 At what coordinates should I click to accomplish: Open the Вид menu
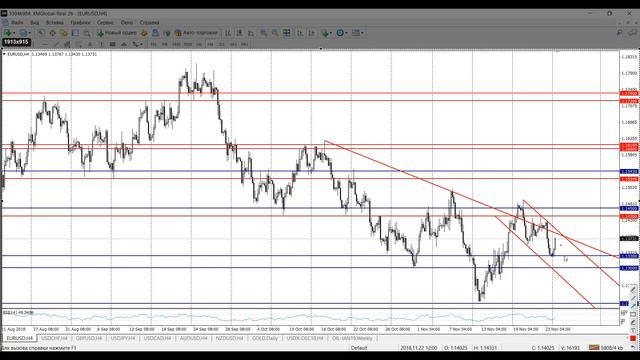click(35, 22)
